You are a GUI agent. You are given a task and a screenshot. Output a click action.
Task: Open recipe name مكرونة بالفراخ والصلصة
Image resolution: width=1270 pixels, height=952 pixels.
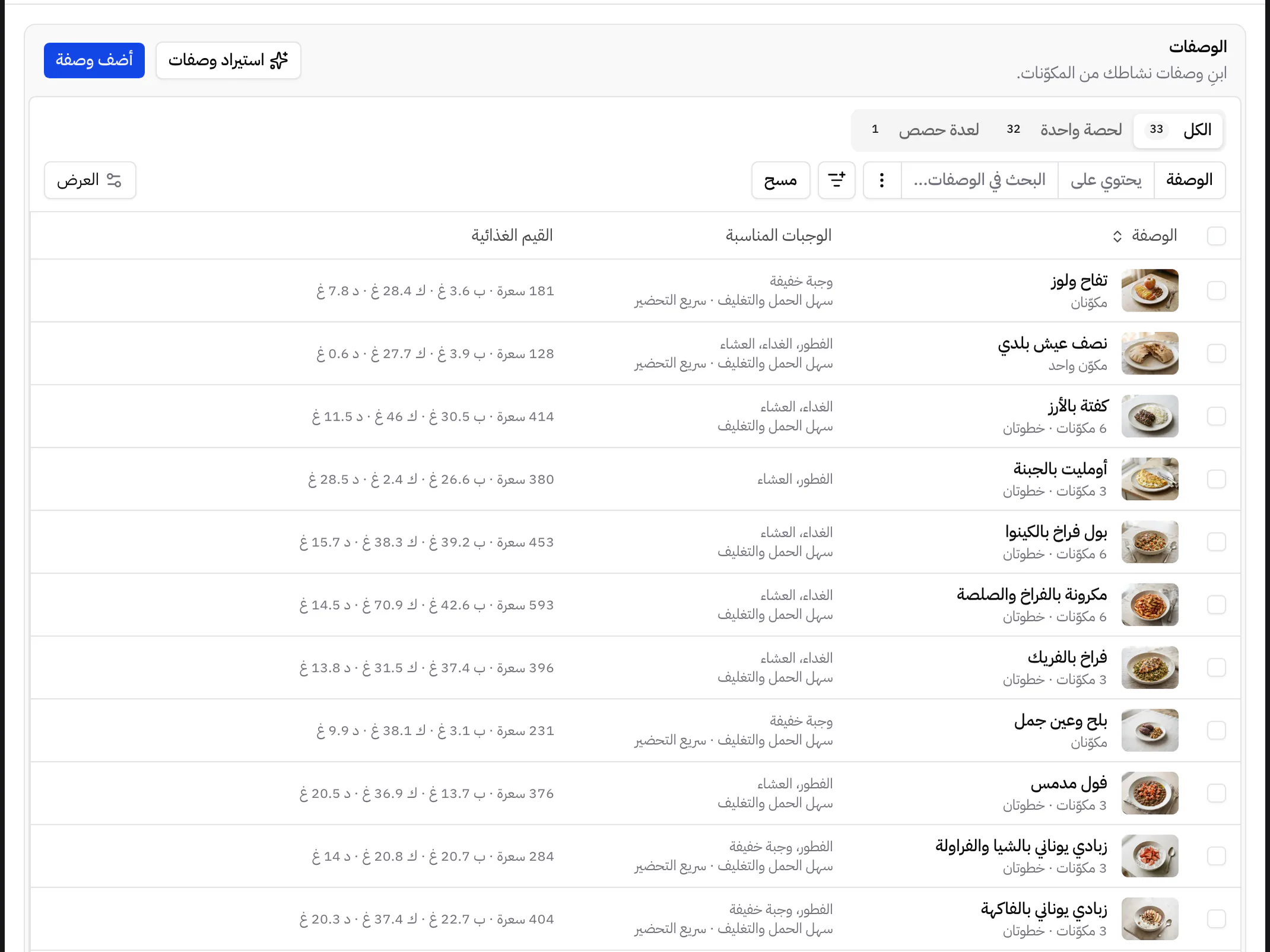click(1032, 594)
